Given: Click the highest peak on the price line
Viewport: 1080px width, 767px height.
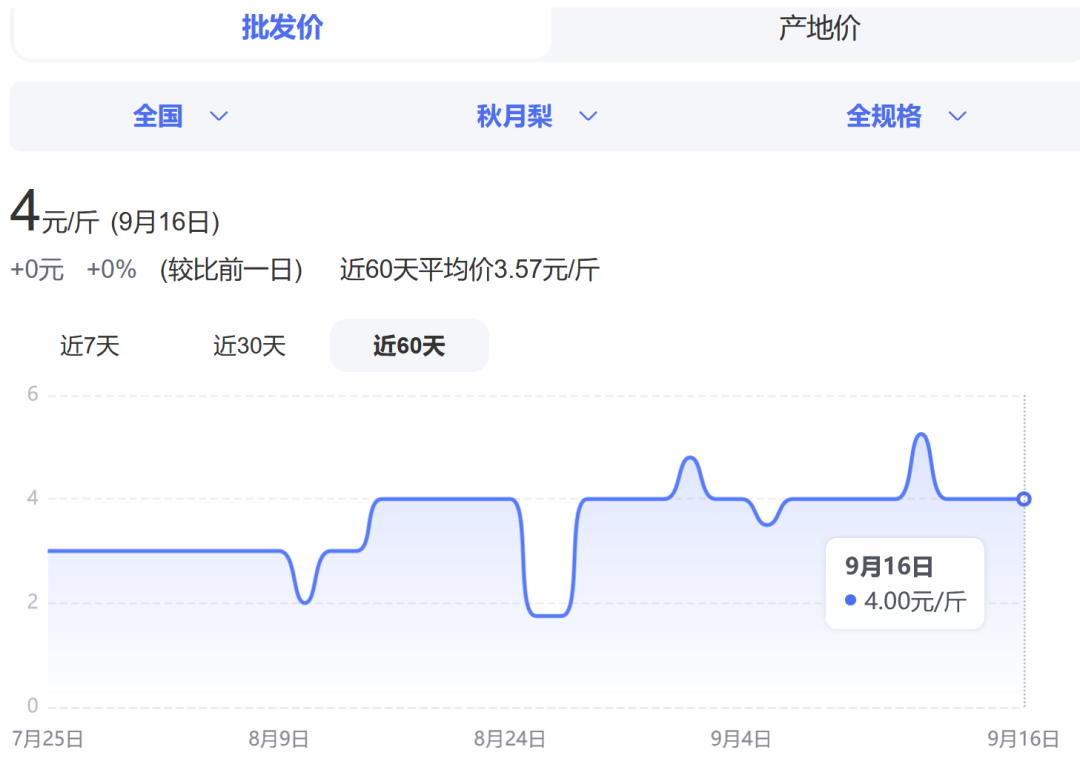Looking at the screenshot, I should (x=921, y=435).
